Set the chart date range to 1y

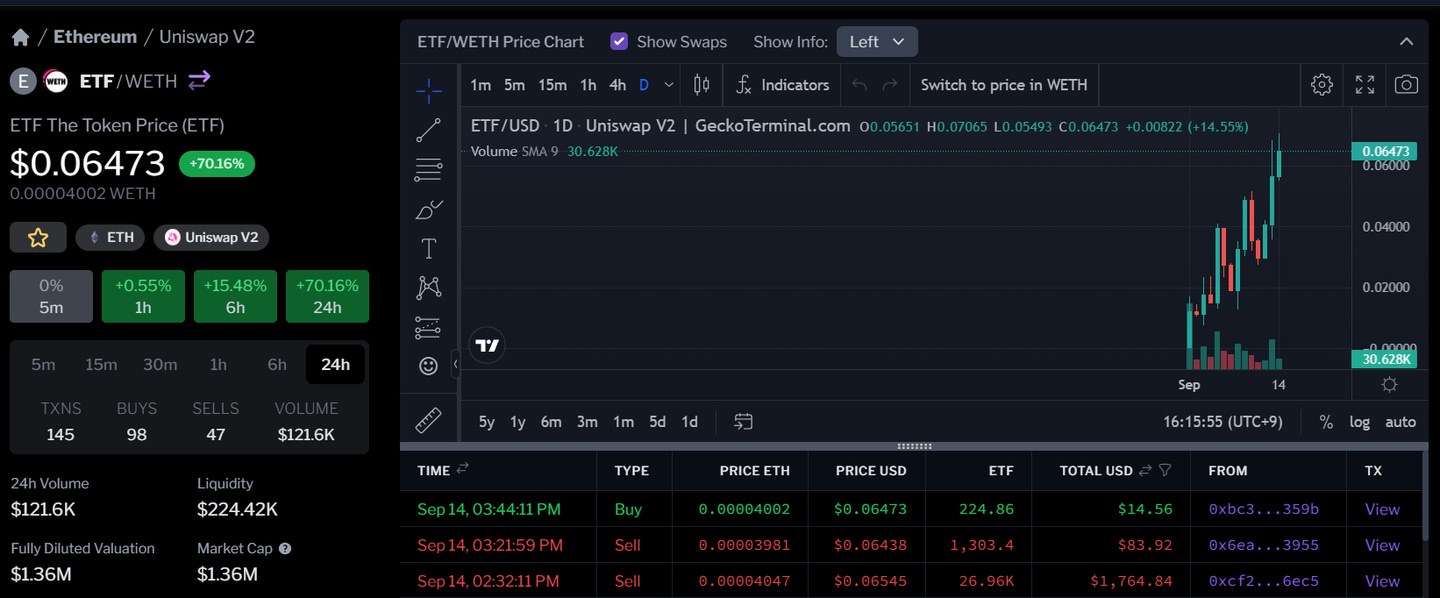click(x=518, y=422)
